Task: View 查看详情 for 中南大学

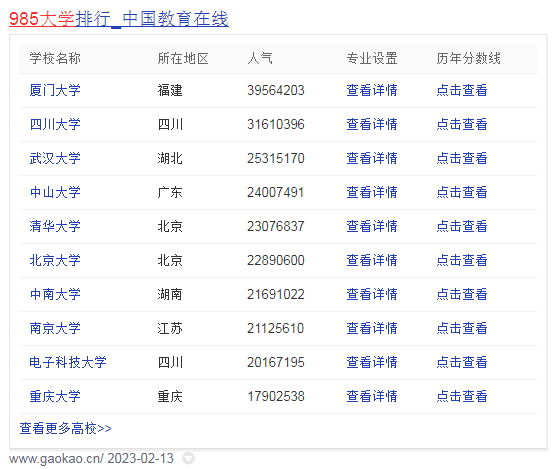Action: [x=372, y=294]
